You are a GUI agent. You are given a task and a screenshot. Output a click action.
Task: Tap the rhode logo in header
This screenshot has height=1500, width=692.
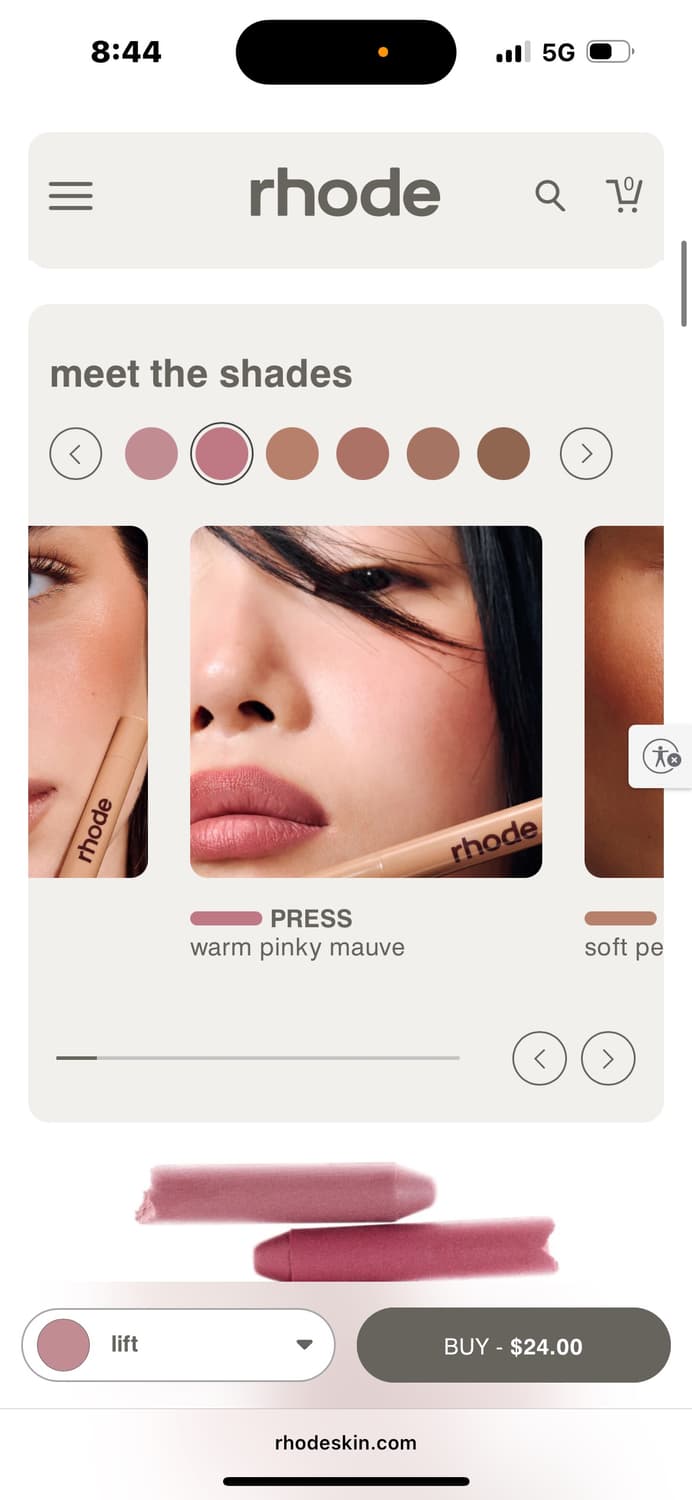pos(345,193)
